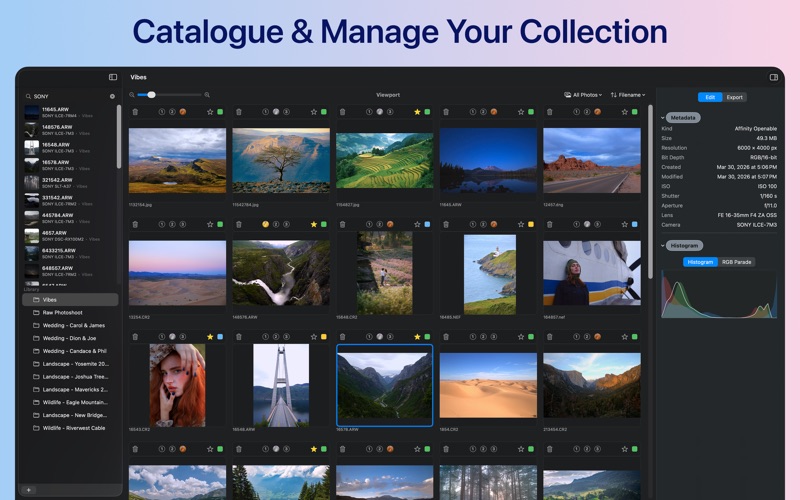Clear the SONY search query
The height and width of the screenshot is (500, 800).
tap(112, 96)
